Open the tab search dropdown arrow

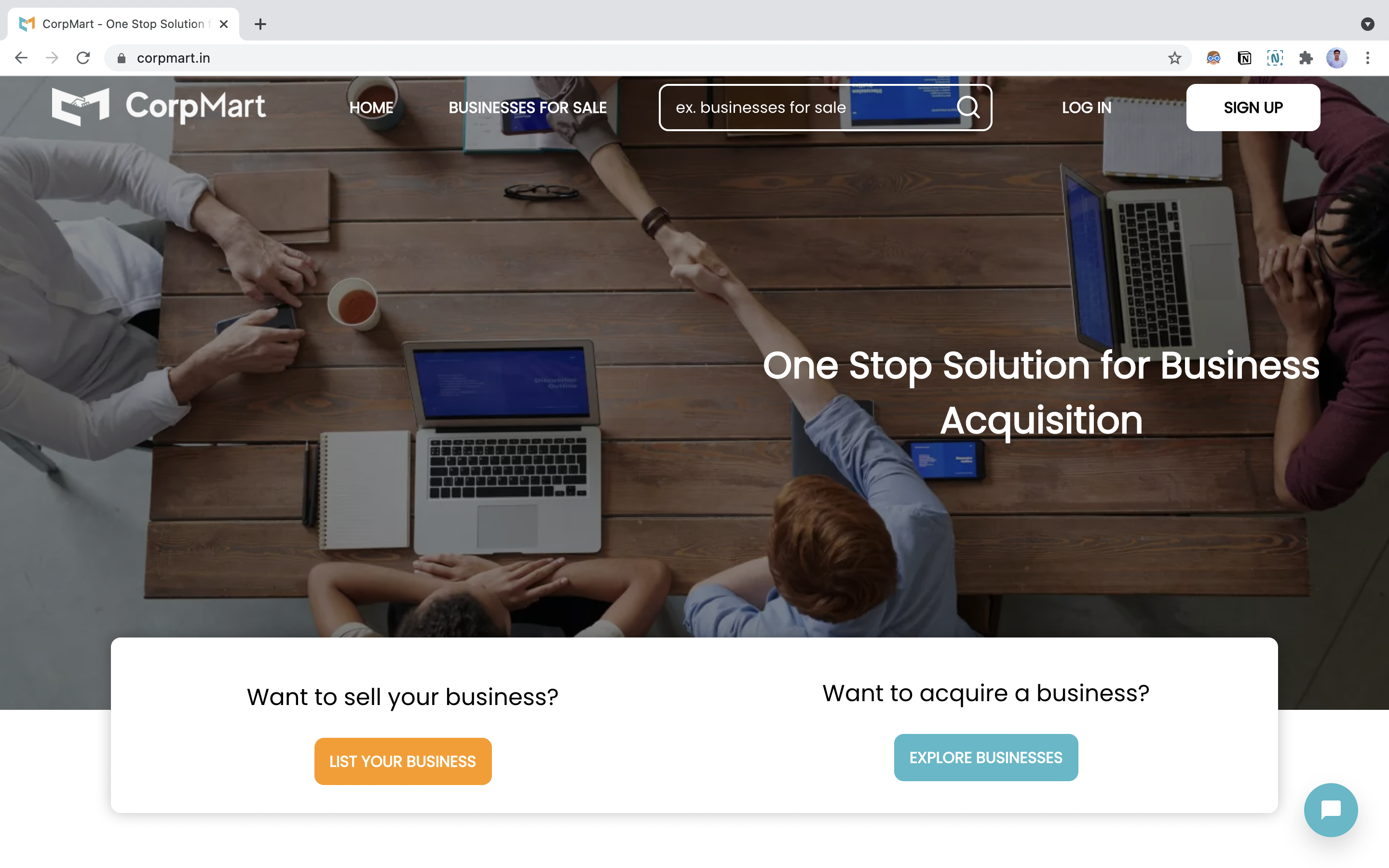[1368, 24]
